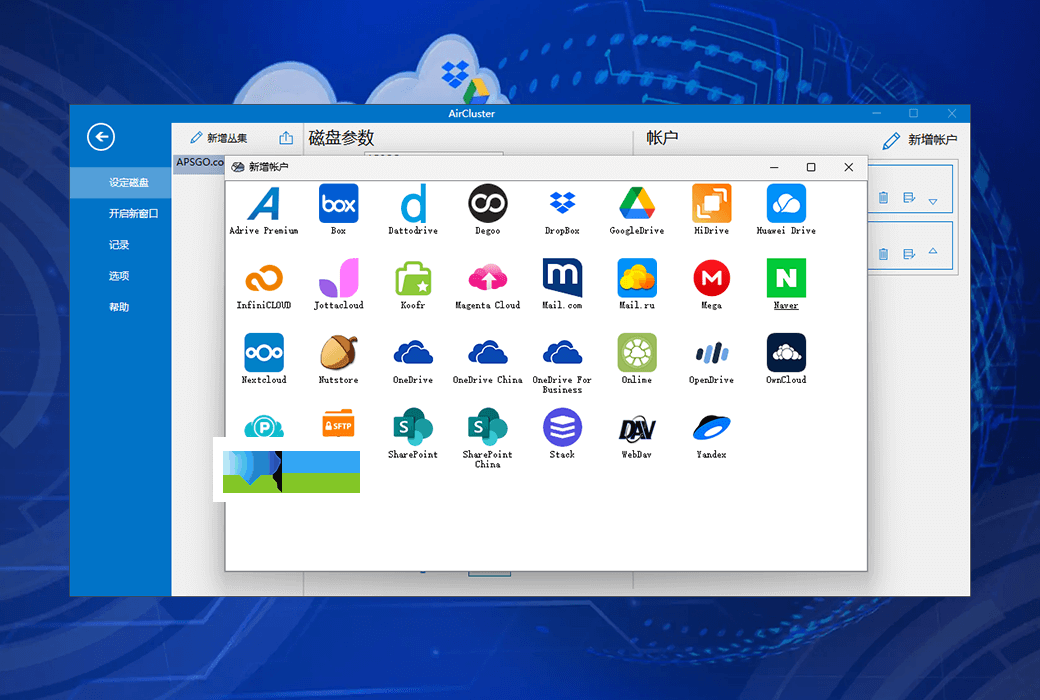The height and width of the screenshot is (700, 1040).
Task: Choose GoogleDrive as the new account
Action: tap(637, 210)
